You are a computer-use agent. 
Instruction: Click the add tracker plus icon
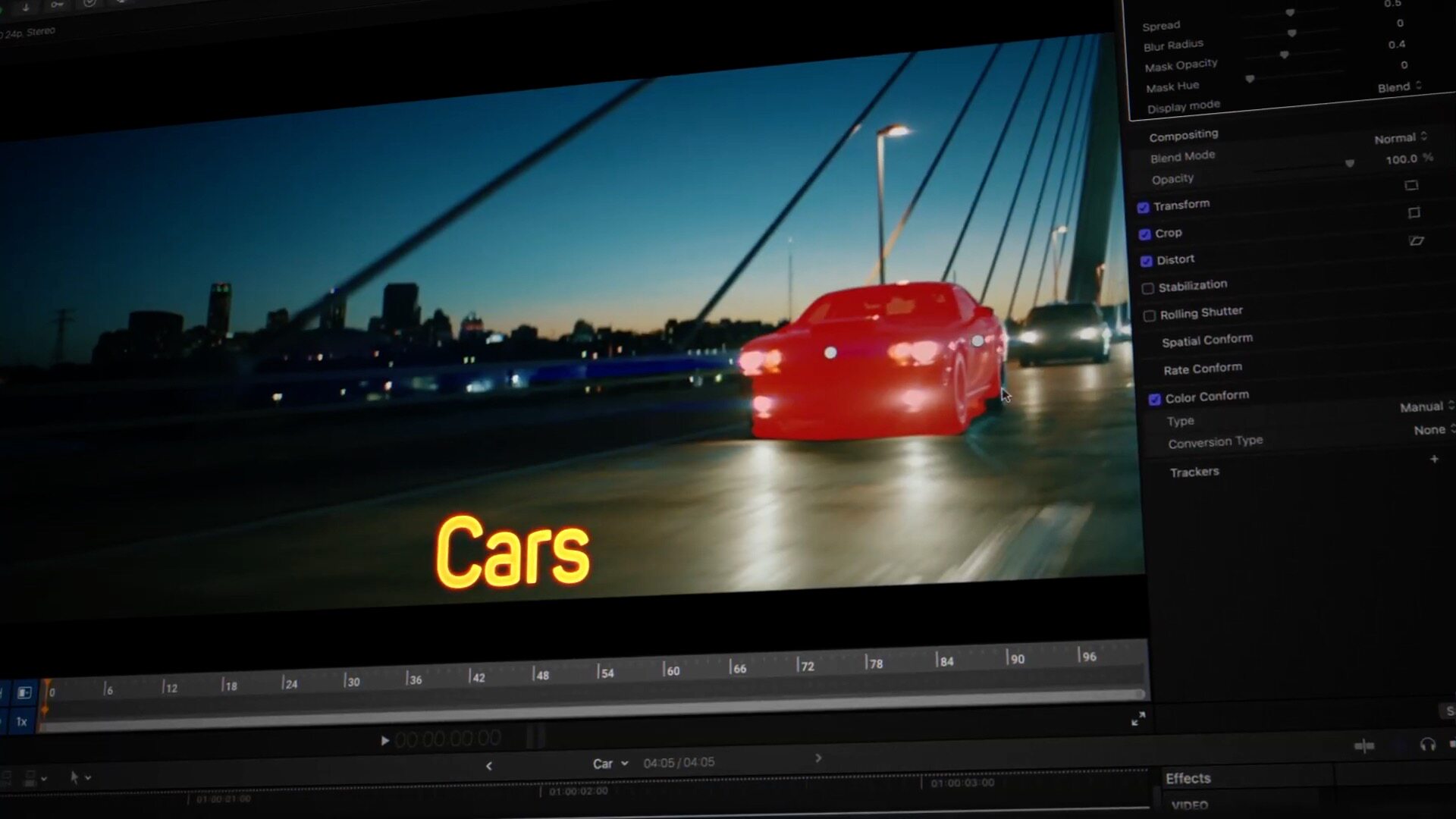point(1434,459)
